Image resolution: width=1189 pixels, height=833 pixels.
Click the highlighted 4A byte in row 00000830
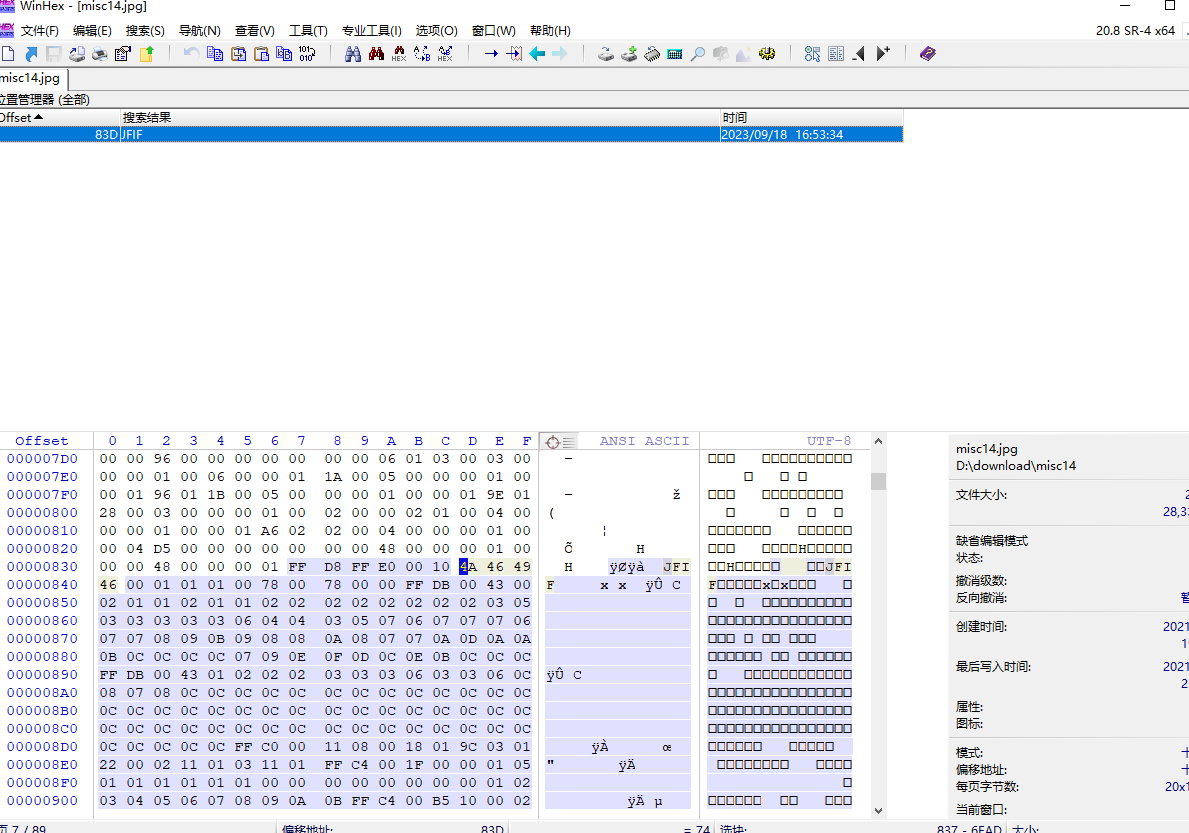tap(468, 567)
